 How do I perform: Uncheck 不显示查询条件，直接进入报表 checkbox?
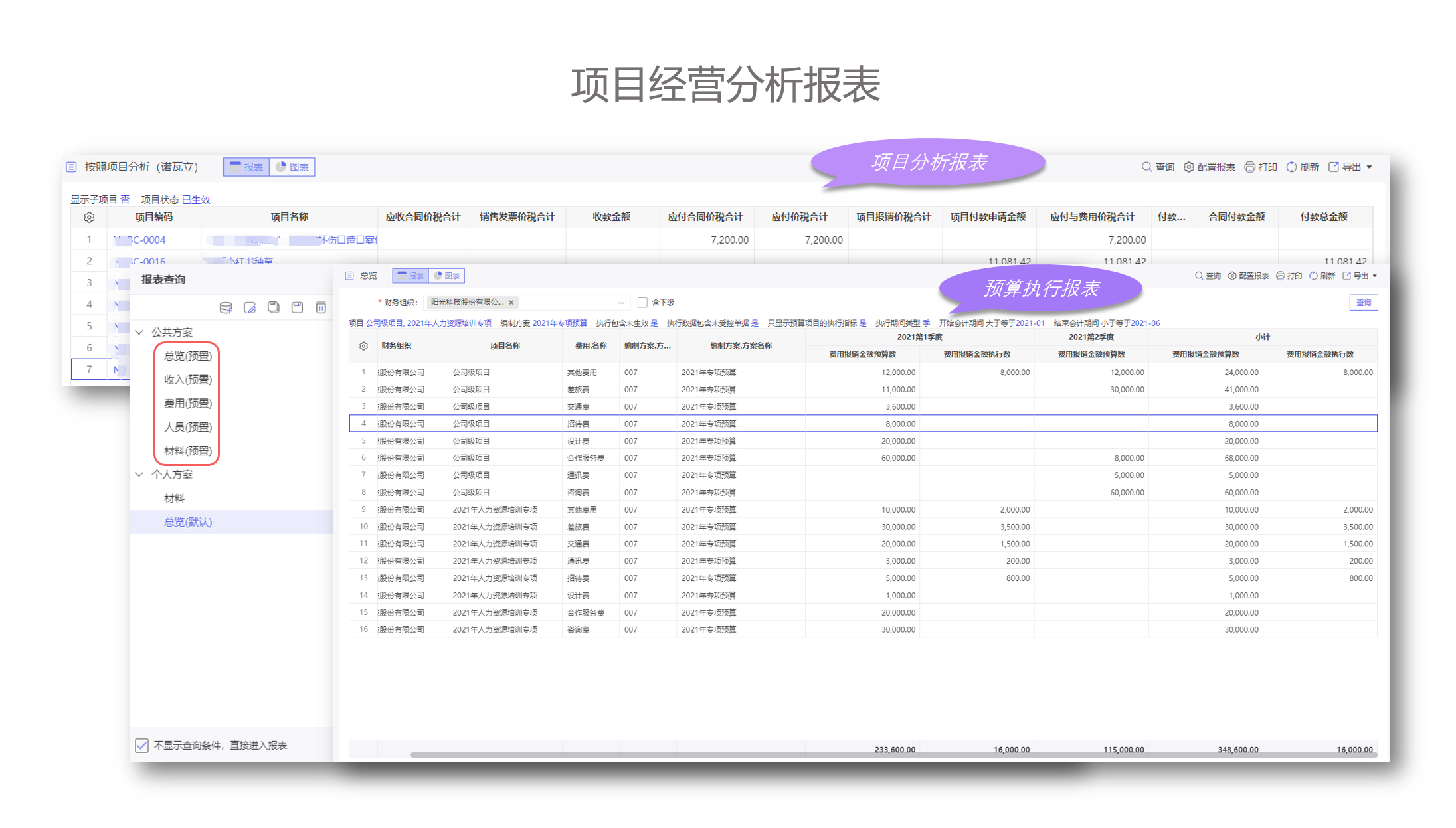point(141,745)
